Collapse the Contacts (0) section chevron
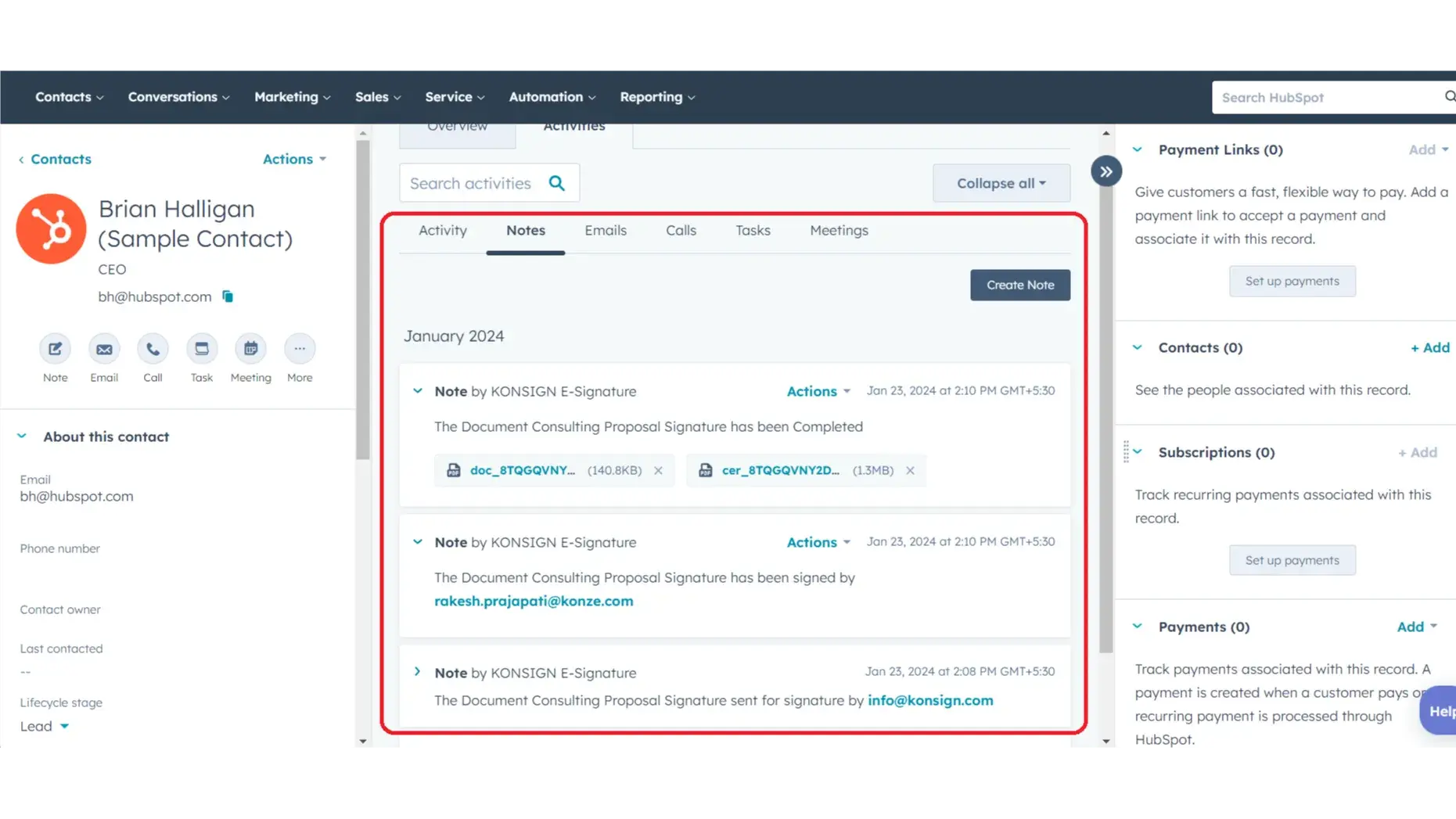 click(x=1138, y=347)
